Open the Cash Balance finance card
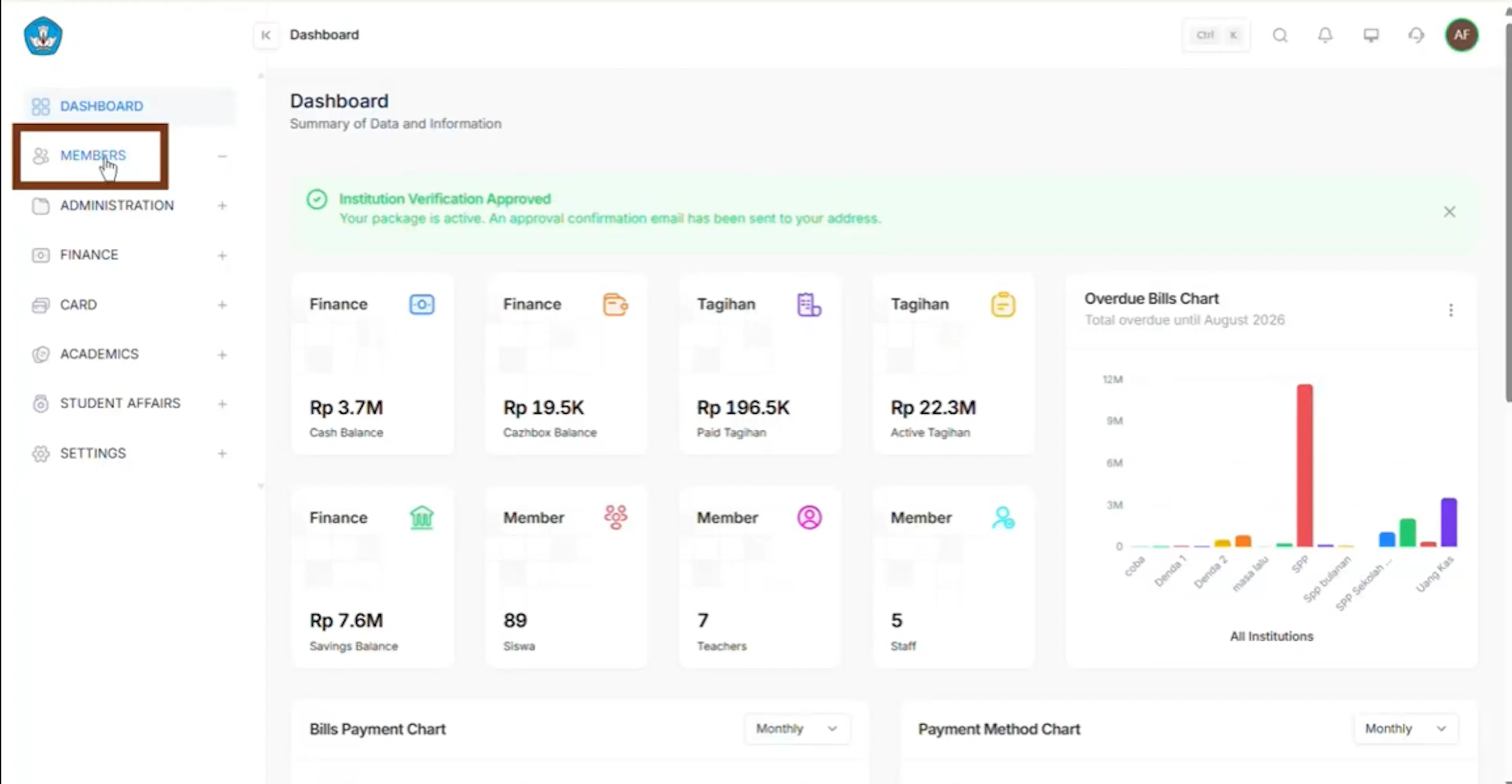Viewport: 1512px width, 784px height. (373, 364)
